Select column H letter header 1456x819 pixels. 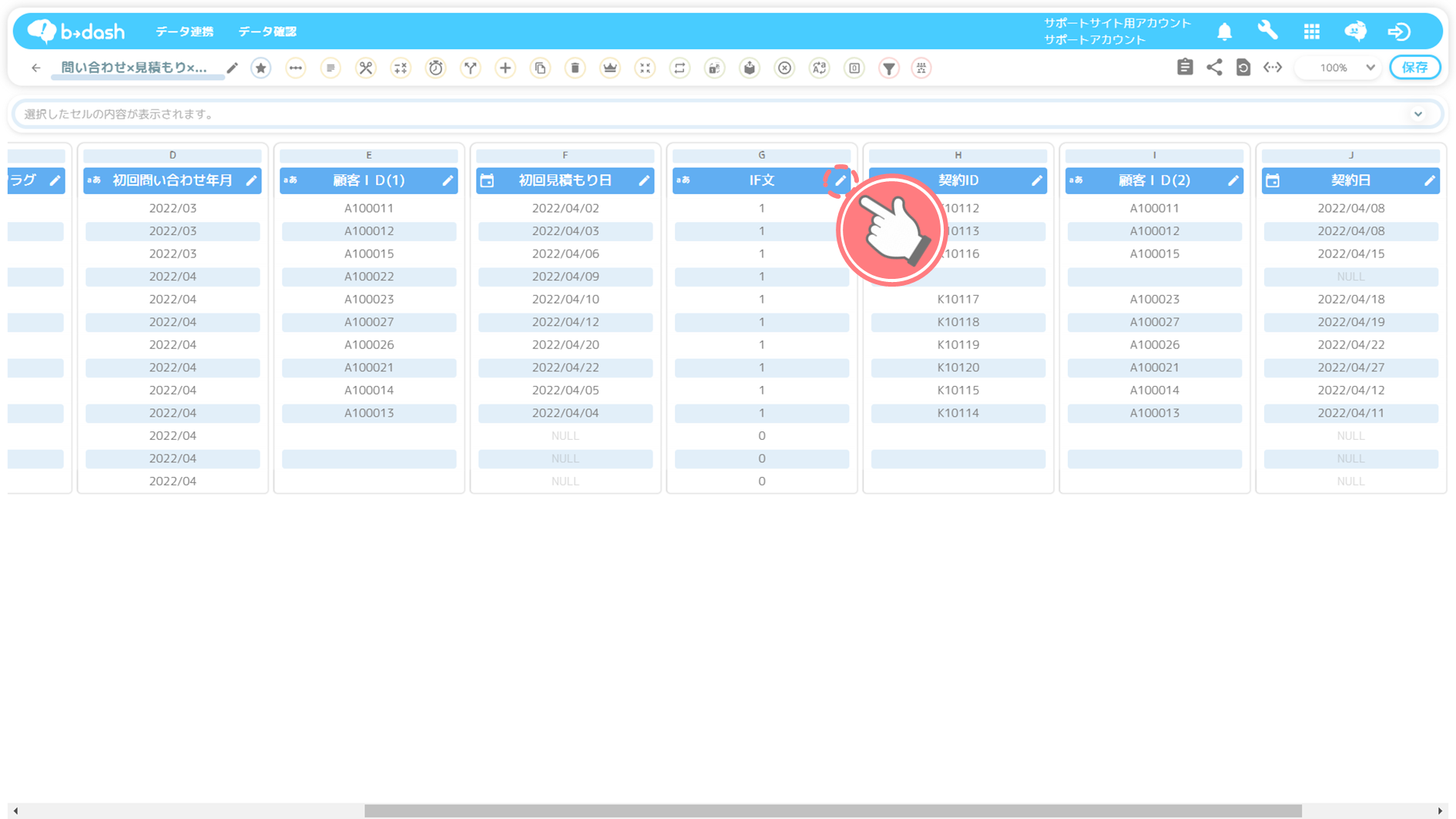coord(958,155)
